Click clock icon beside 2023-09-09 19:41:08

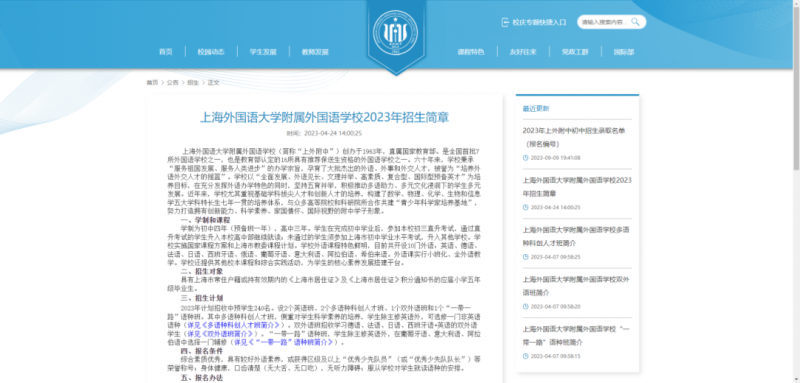pyautogui.click(x=526, y=158)
